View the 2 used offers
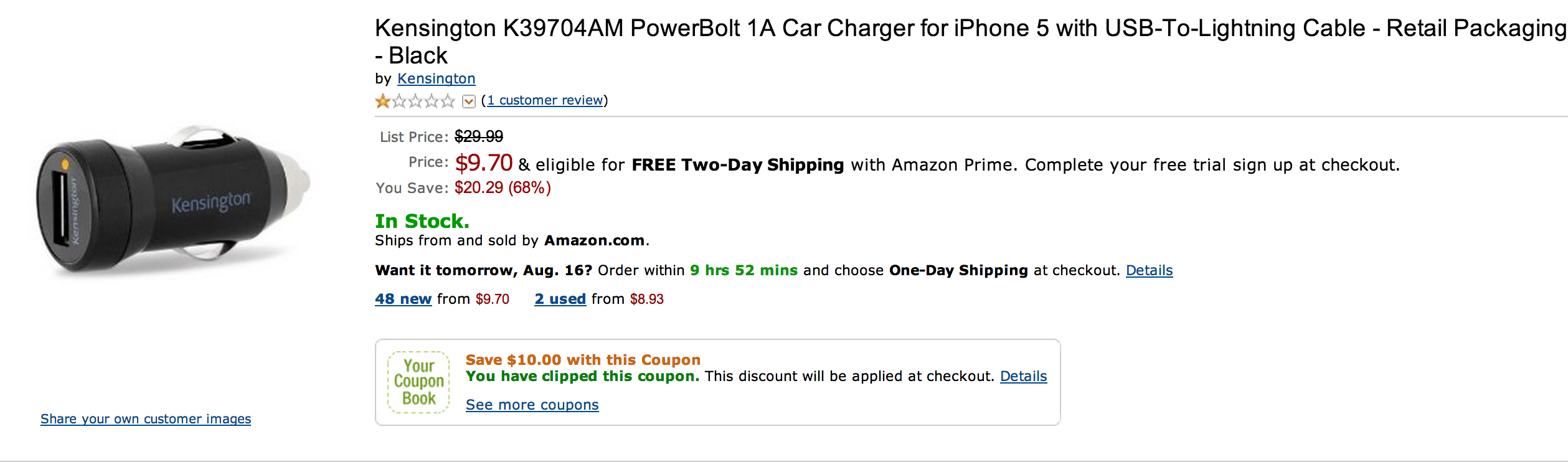The width and height of the screenshot is (1568, 462). [x=560, y=299]
